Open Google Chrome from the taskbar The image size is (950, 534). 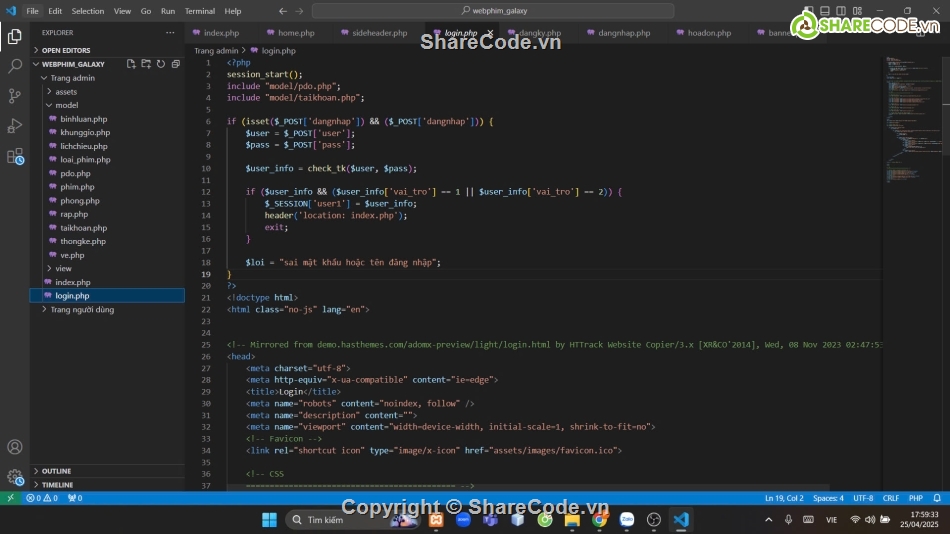click(x=599, y=520)
